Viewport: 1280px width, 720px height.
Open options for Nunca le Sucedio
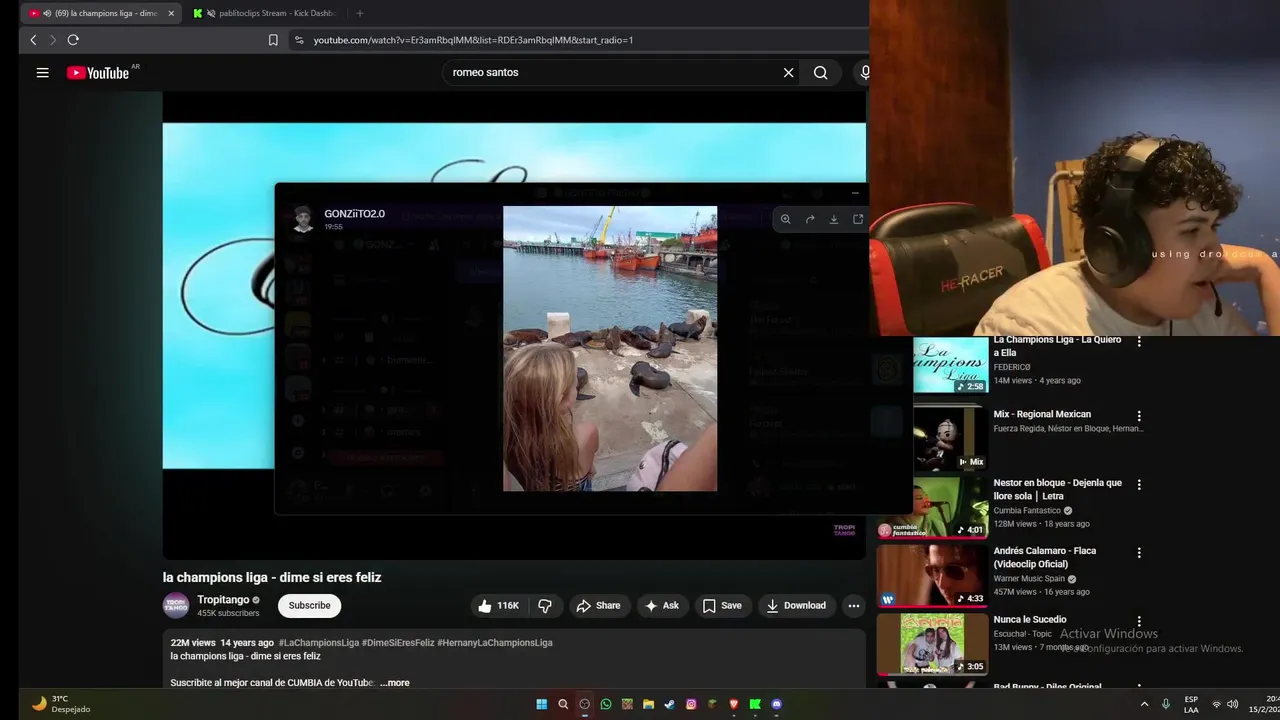(1138, 621)
